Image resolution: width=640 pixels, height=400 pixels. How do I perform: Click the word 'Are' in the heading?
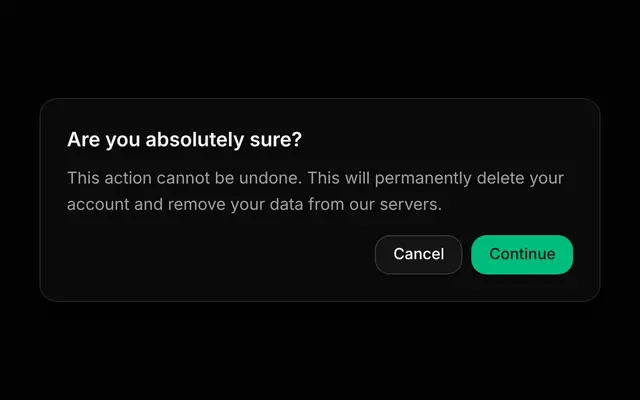[83, 140]
